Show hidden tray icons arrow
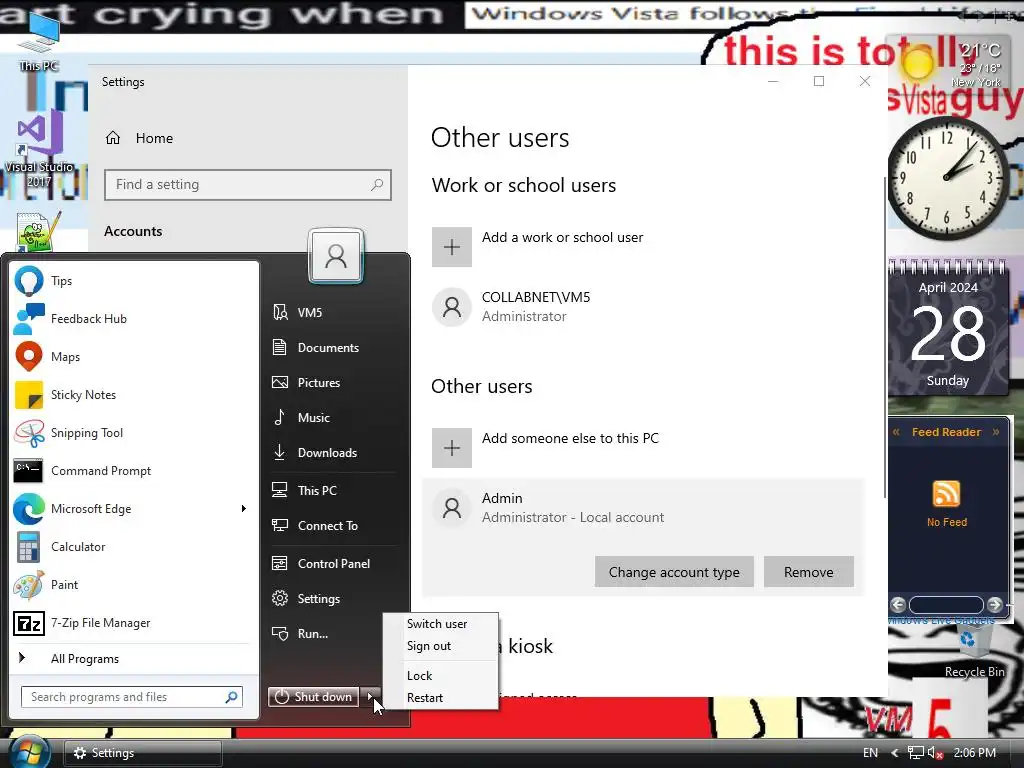This screenshot has height=768, width=1024. 895,753
